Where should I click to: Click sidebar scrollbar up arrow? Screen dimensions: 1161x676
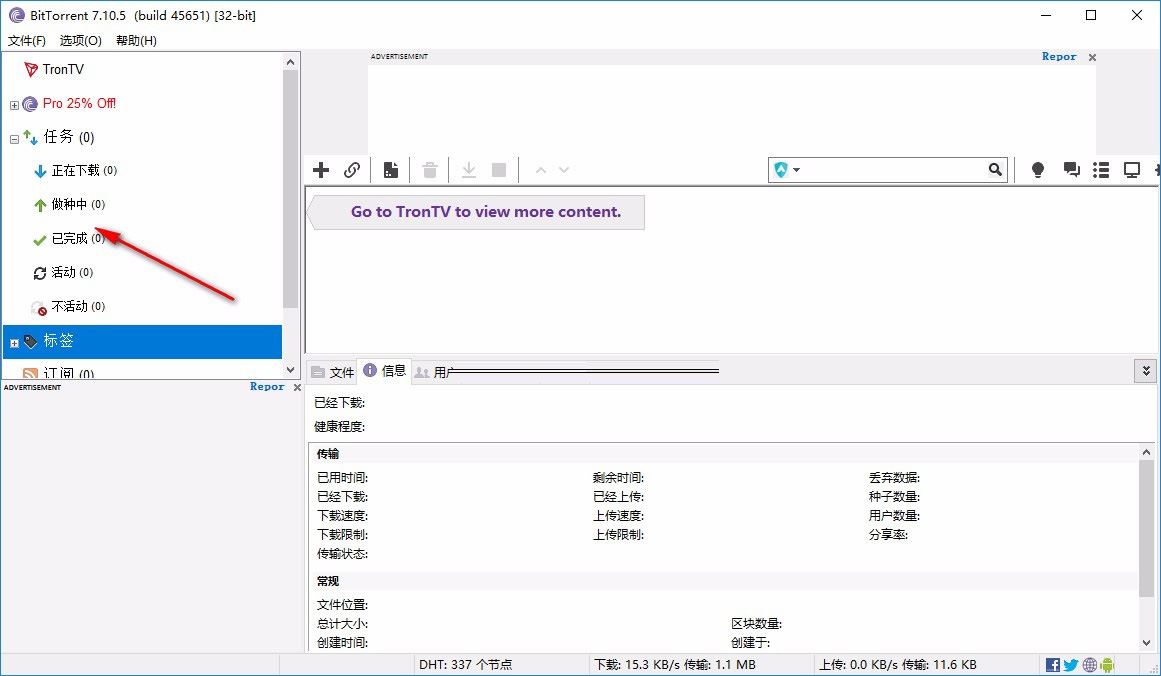290,62
